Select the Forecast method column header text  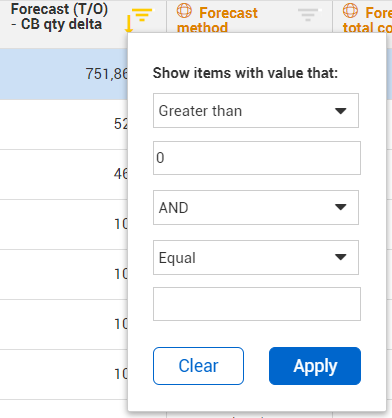[217, 21]
